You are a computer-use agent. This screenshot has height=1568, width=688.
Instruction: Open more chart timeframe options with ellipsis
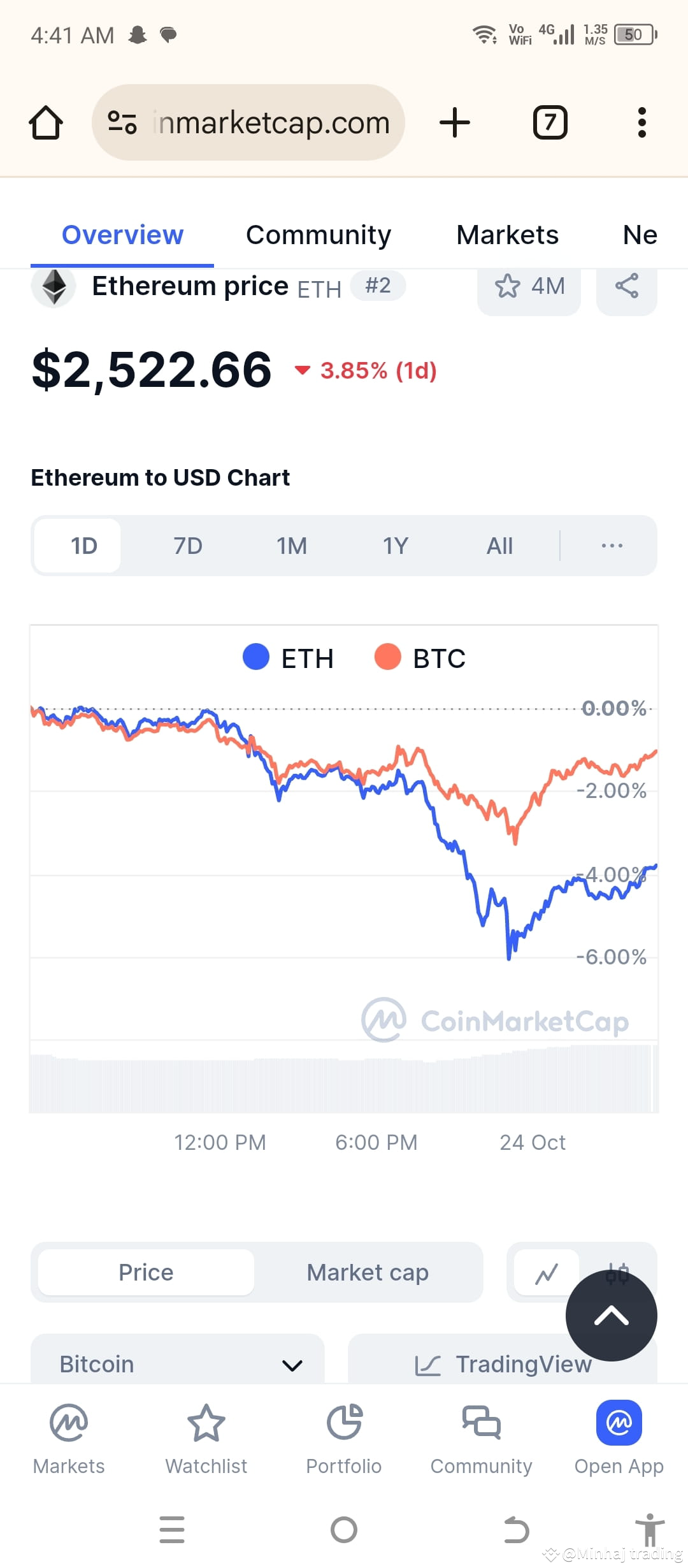point(611,546)
